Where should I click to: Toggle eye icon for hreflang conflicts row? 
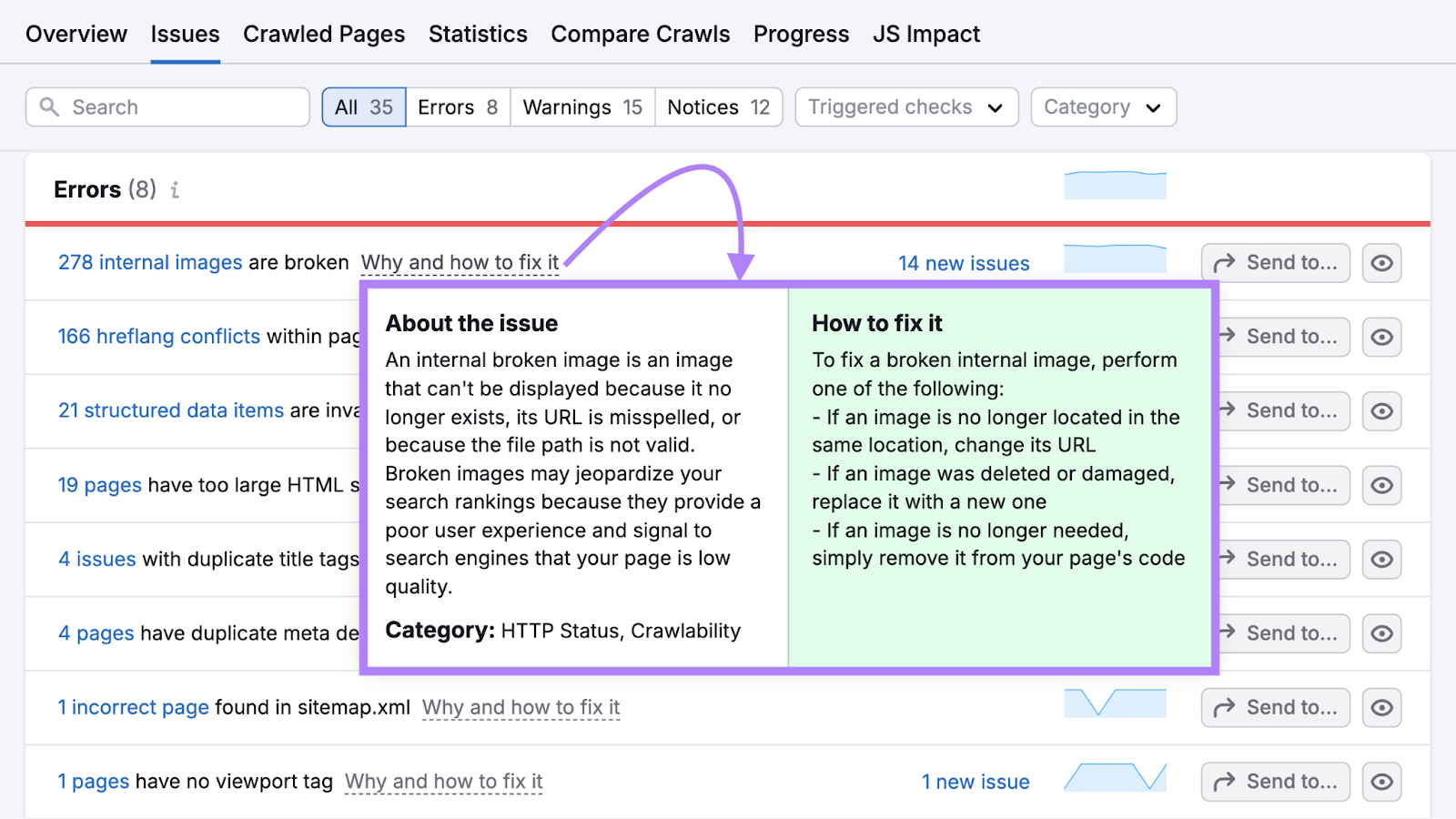point(1381,338)
